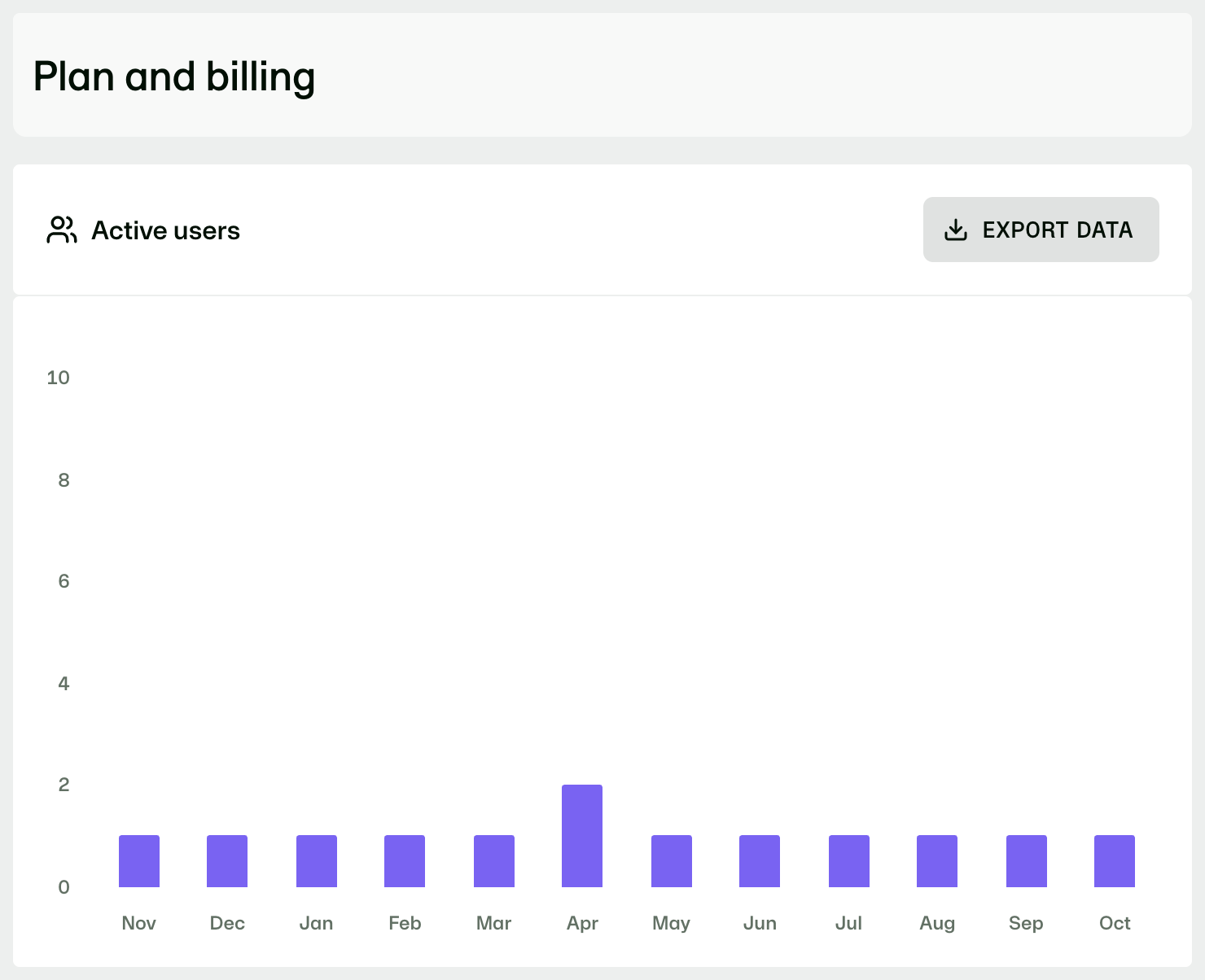The image size is (1205, 980).
Task: Click the 'Apr' month axis label
Action: (582, 923)
